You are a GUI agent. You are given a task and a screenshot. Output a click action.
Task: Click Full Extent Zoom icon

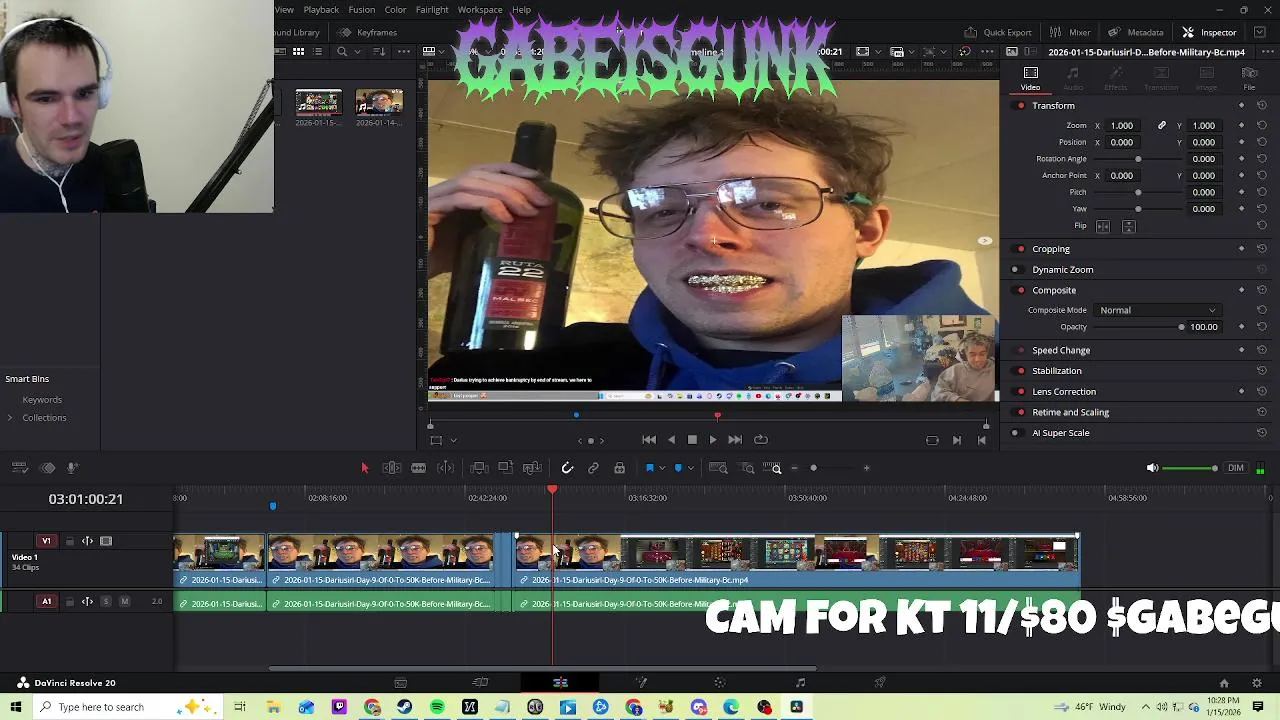717,468
